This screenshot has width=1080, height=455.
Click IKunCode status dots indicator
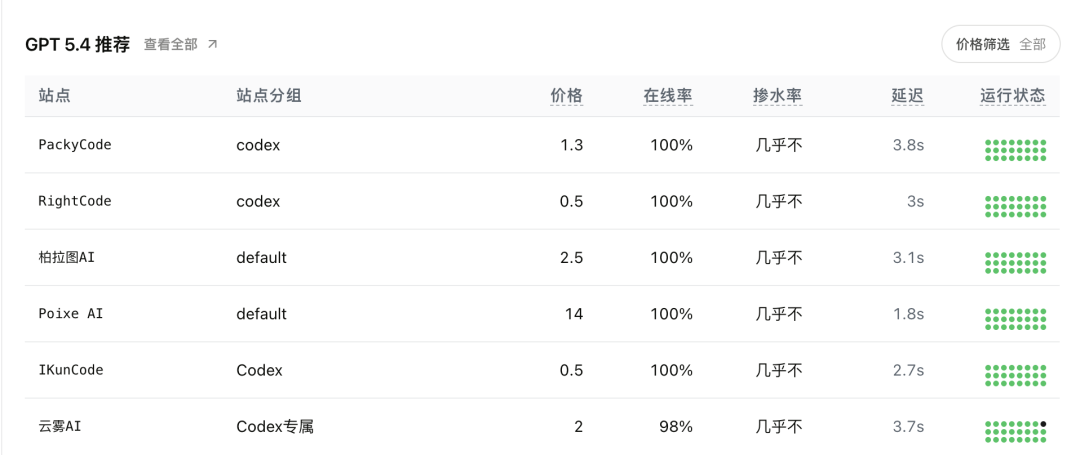tap(1015, 374)
